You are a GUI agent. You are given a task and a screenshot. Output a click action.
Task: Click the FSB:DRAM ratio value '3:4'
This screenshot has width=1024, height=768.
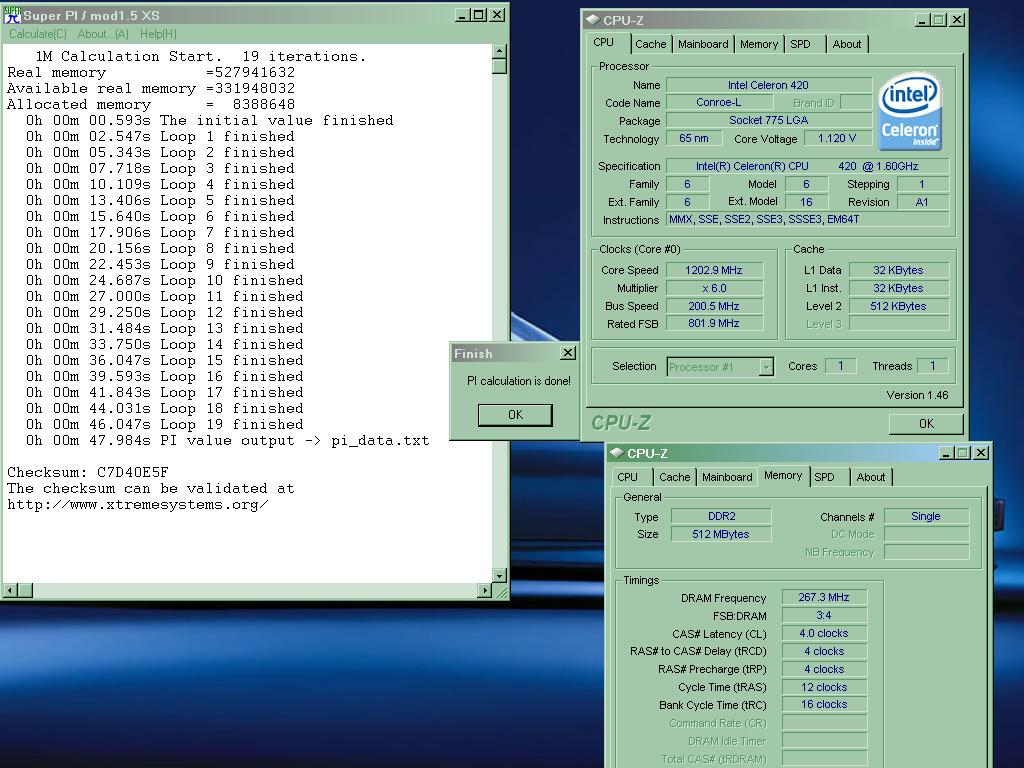(x=824, y=615)
